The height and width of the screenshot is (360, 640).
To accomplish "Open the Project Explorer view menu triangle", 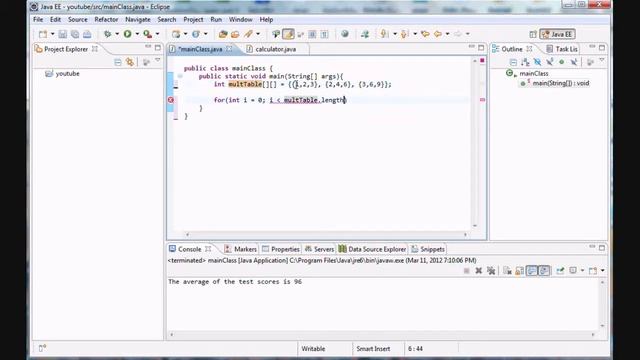I will click(158, 61).
